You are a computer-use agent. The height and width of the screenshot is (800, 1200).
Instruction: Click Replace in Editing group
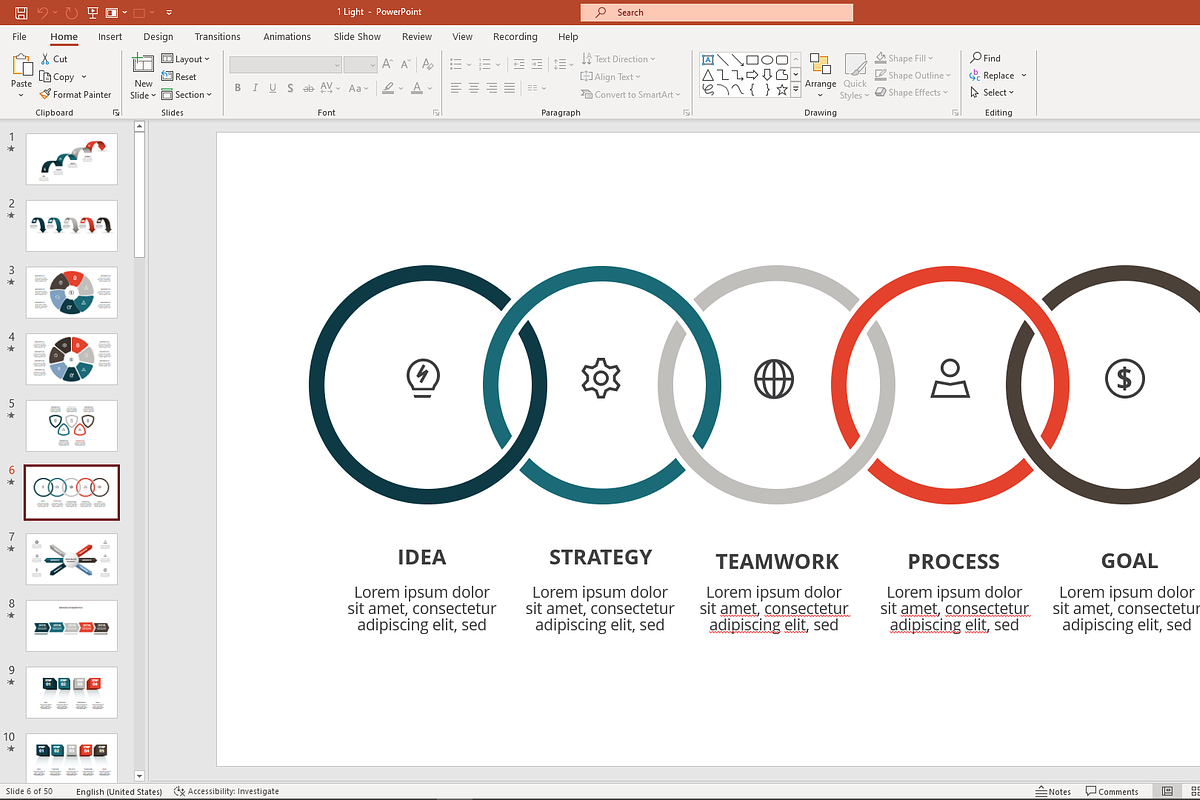tap(991, 76)
